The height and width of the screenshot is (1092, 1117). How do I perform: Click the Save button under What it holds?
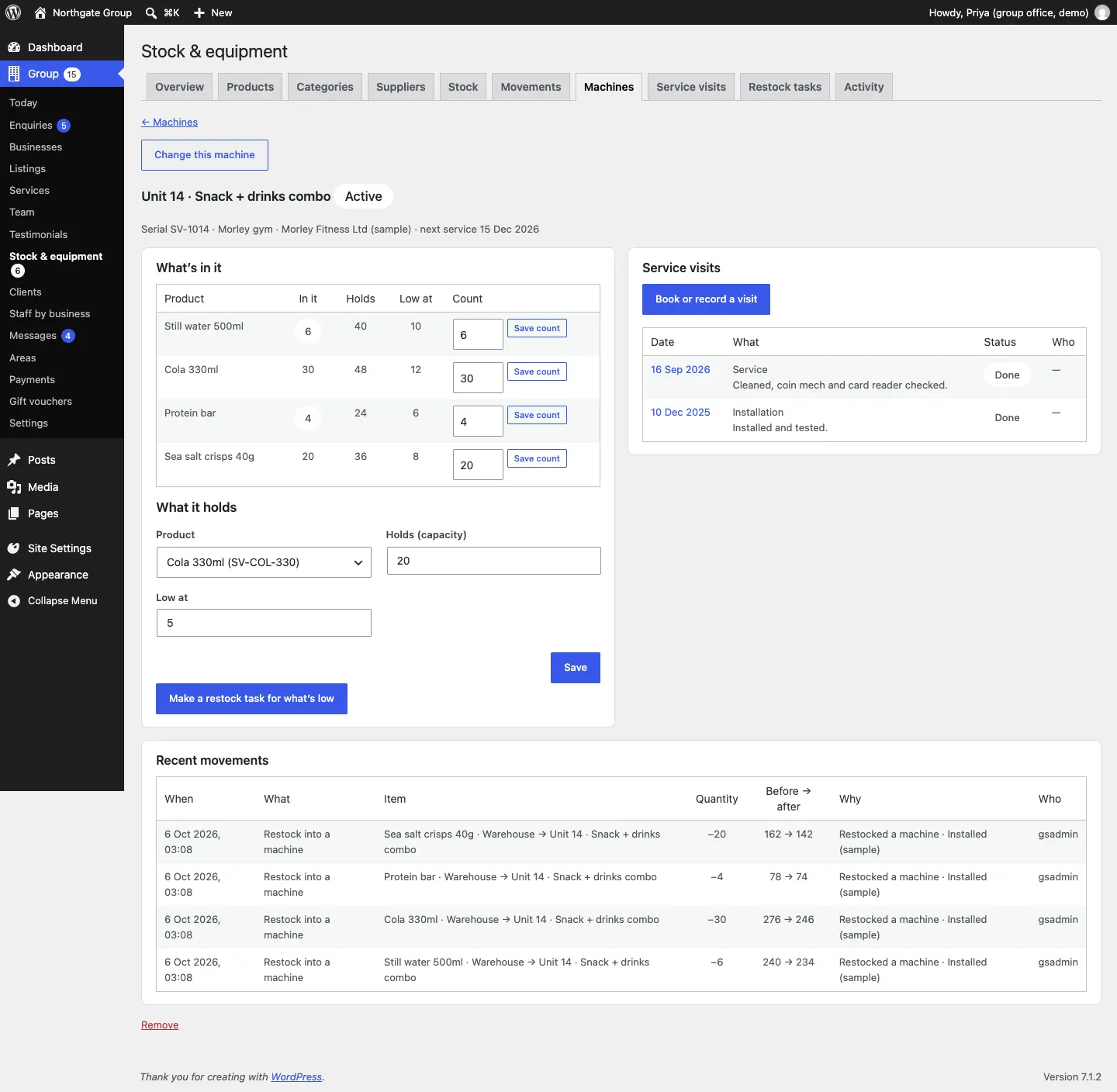point(576,668)
